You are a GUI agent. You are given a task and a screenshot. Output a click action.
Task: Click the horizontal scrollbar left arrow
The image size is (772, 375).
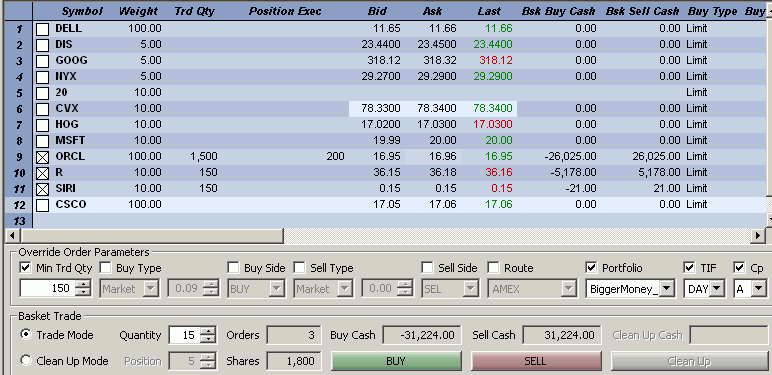pyautogui.click(x=11, y=236)
